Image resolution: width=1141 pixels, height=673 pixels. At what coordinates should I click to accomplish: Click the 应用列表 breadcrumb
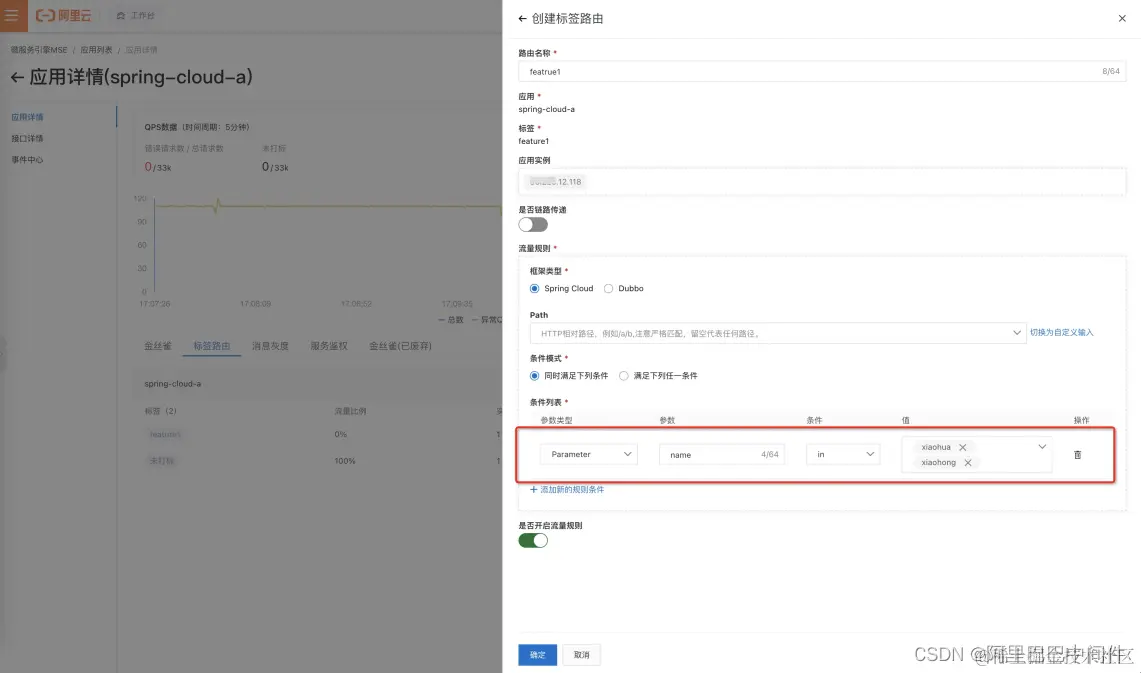(x=96, y=50)
